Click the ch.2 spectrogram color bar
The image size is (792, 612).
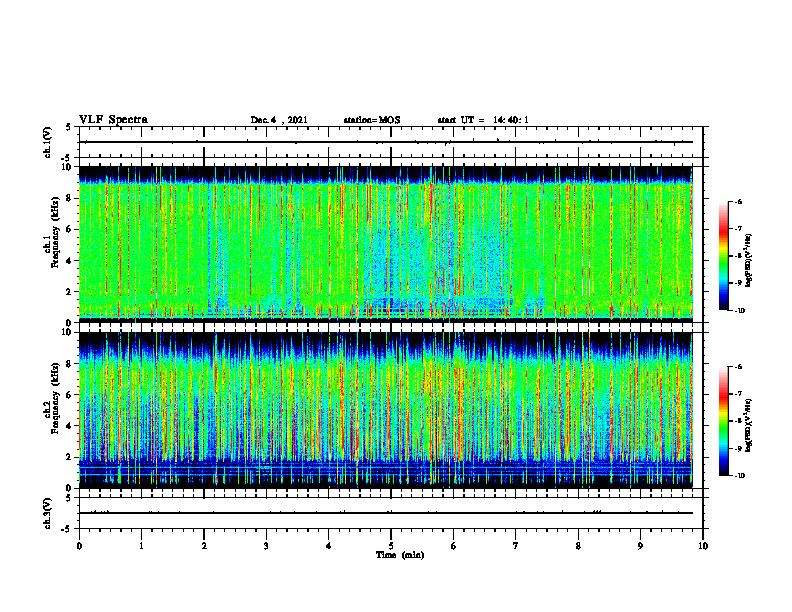pyautogui.click(x=723, y=421)
